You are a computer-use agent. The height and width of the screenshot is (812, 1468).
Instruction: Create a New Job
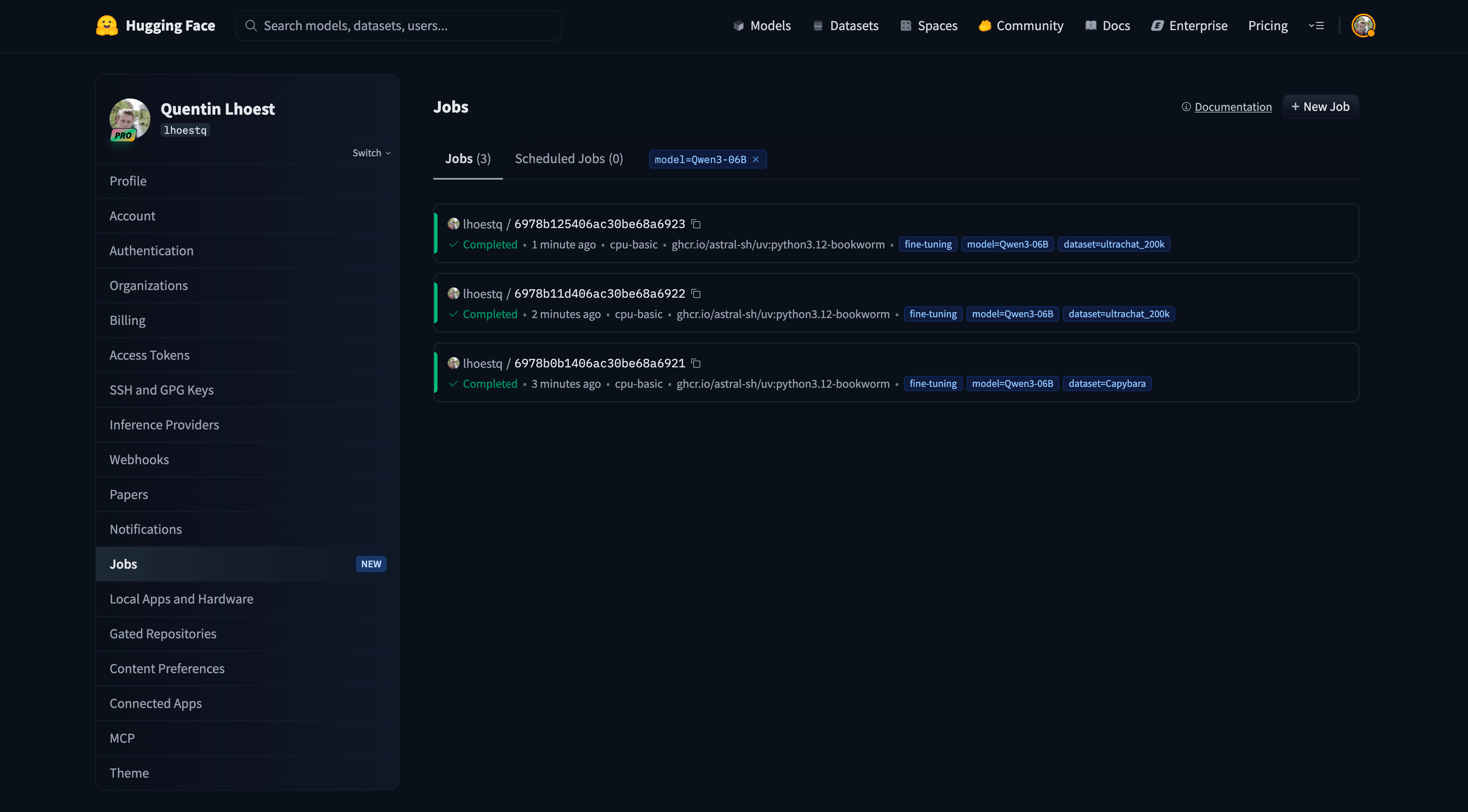click(x=1320, y=107)
